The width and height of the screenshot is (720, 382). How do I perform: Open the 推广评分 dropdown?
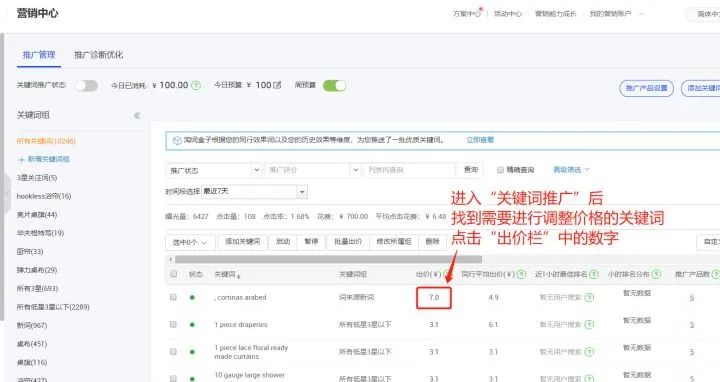click(x=312, y=170)
